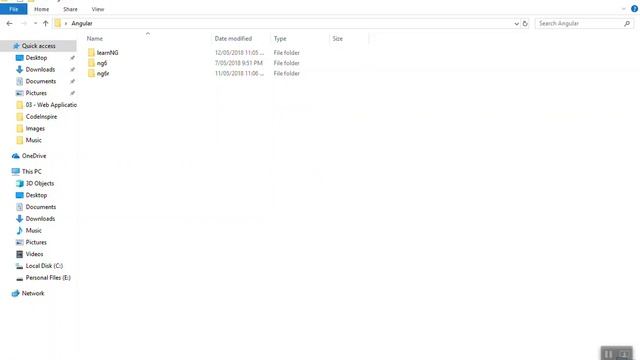This screenshot has width=640, height=360.
Task: Open Downloads under This PC
Action: point(40,219)
